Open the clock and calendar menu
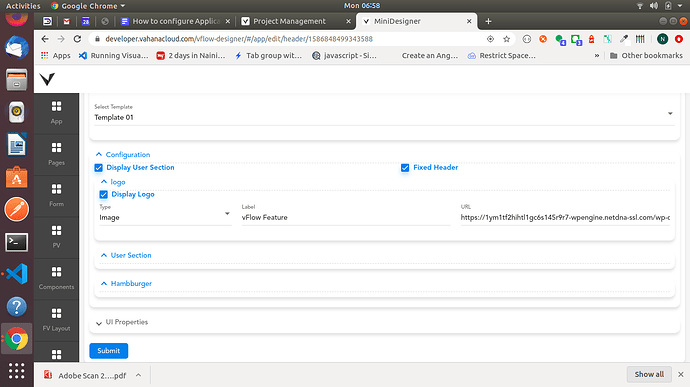 pyautogui.click(x=362, y=6)
